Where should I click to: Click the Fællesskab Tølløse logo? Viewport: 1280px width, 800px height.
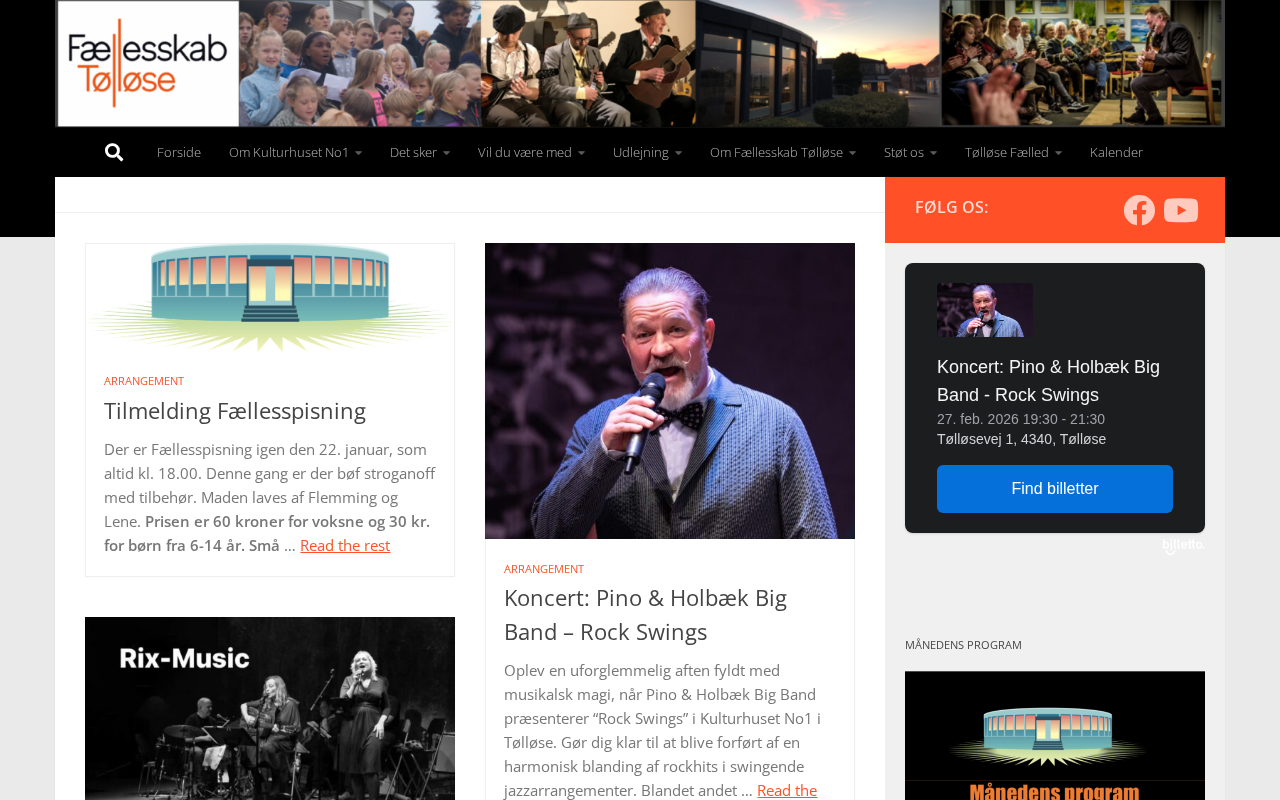click(x=148, y=63)
